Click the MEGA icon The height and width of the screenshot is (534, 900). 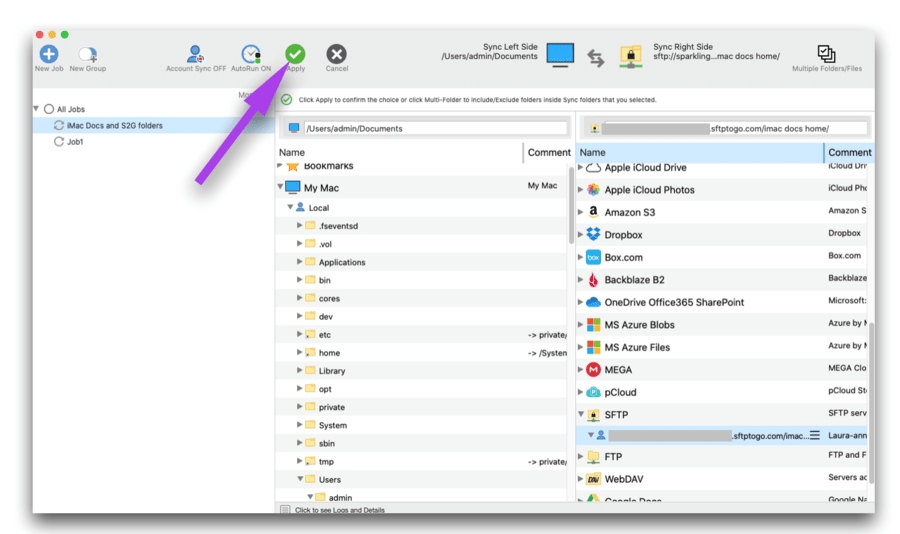pos(593,370)
